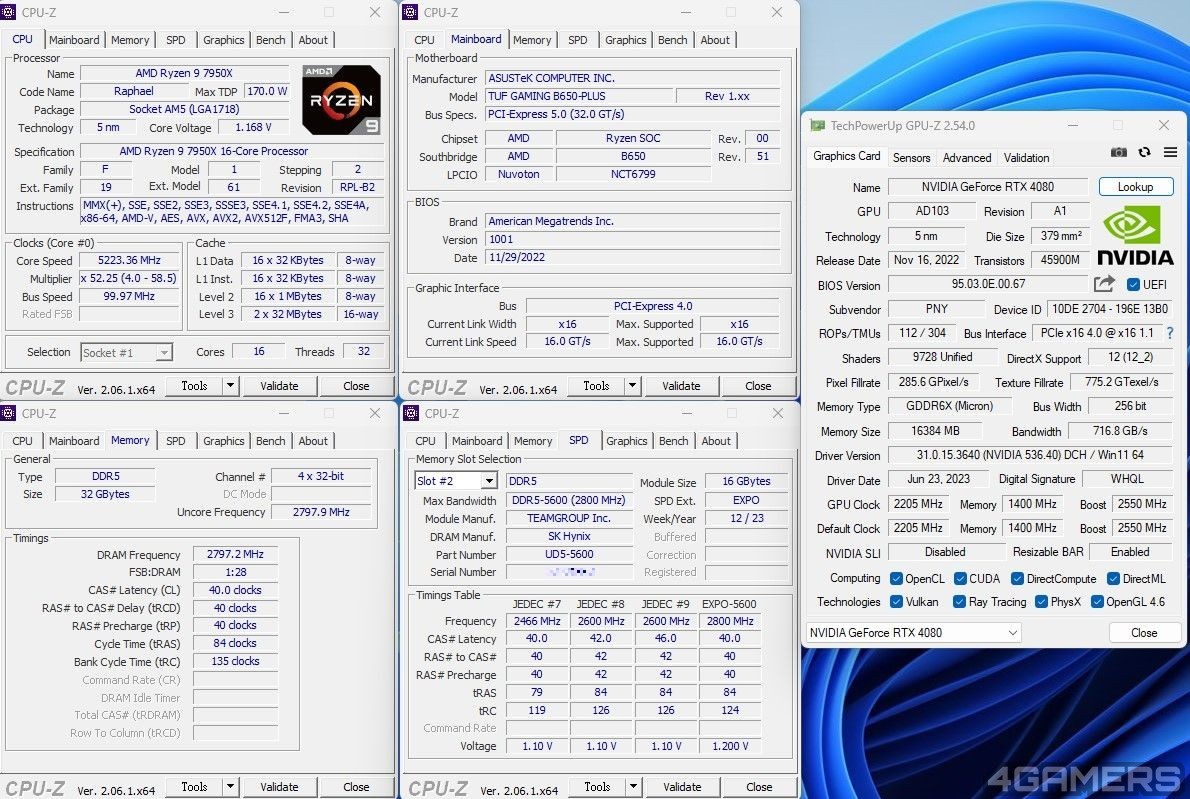Screen dimensions: 1190x799
Task: Click Validate in the SPD window
Action: point(682,787)
